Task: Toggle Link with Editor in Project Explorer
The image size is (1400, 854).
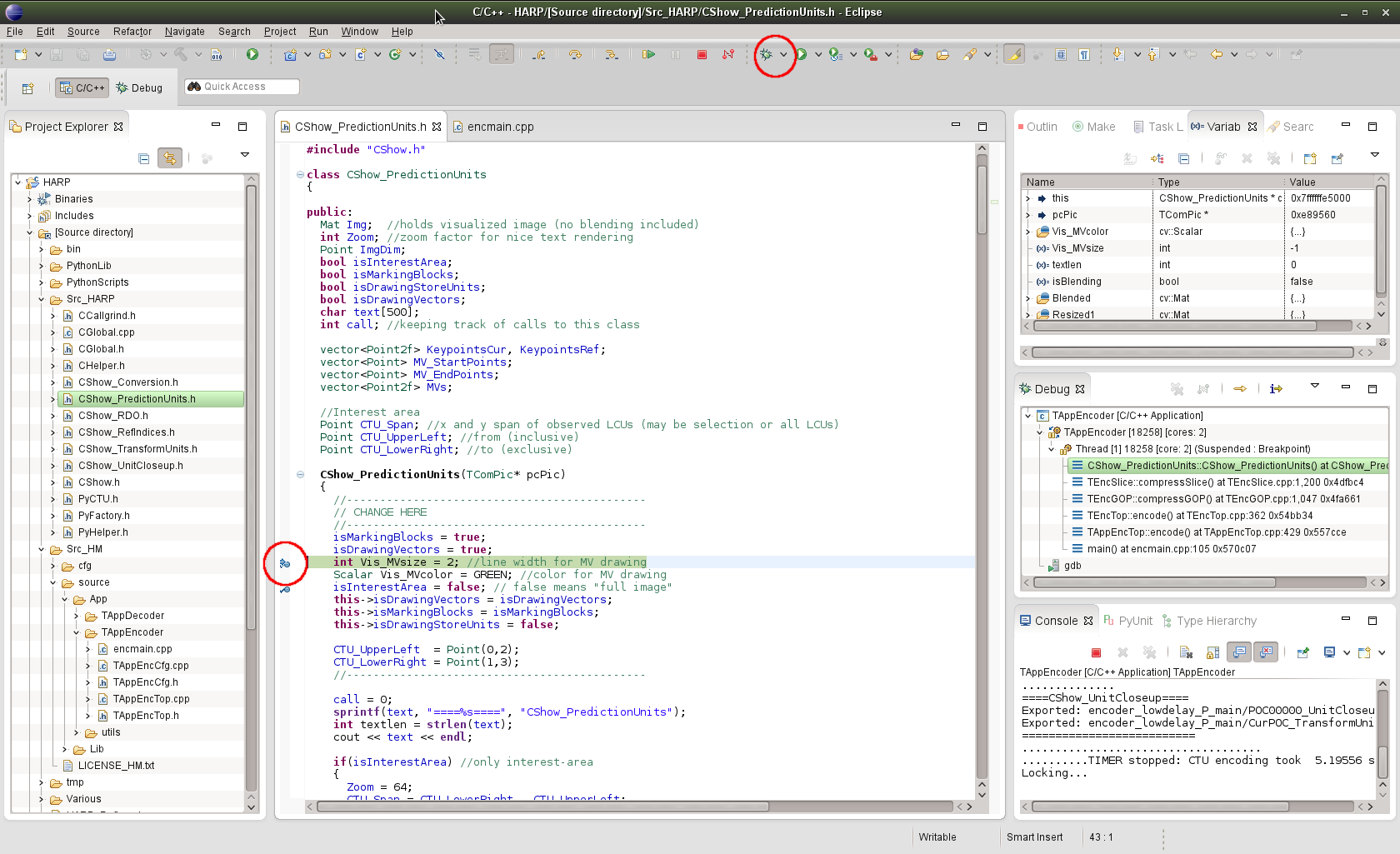Action: (170, 158)
